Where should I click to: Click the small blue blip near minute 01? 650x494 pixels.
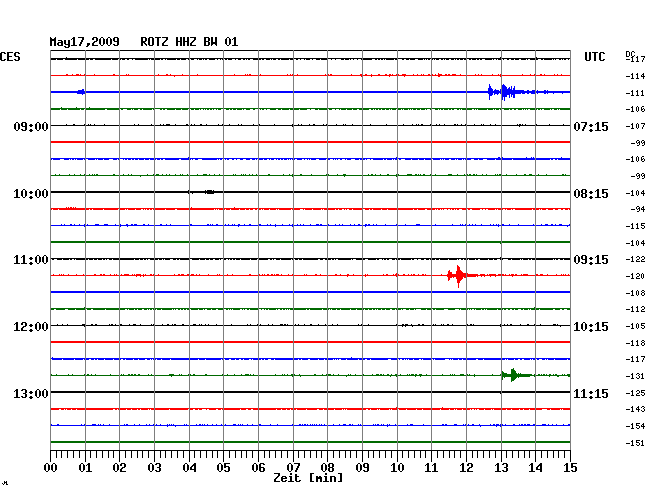[x=81, y=92]
